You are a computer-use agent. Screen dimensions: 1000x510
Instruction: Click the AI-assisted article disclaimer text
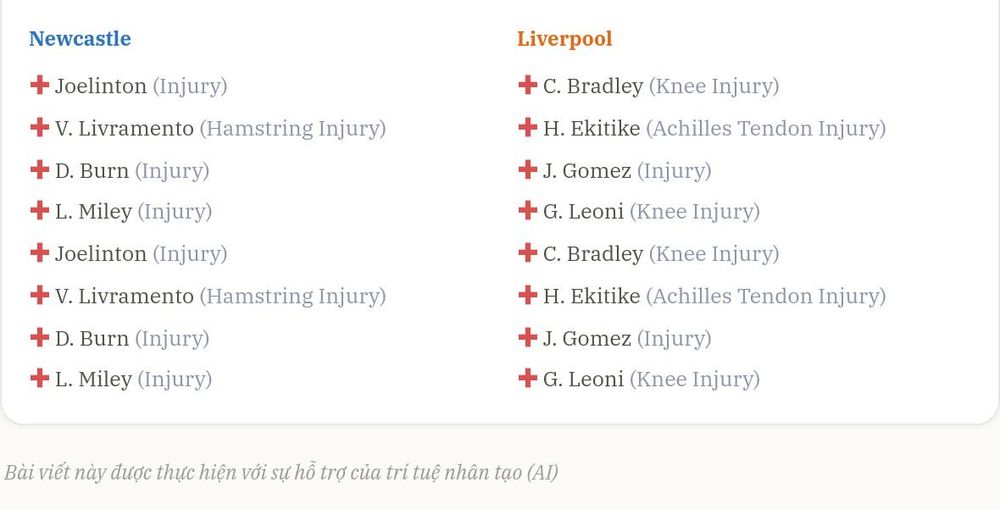[x=281, y=472]
